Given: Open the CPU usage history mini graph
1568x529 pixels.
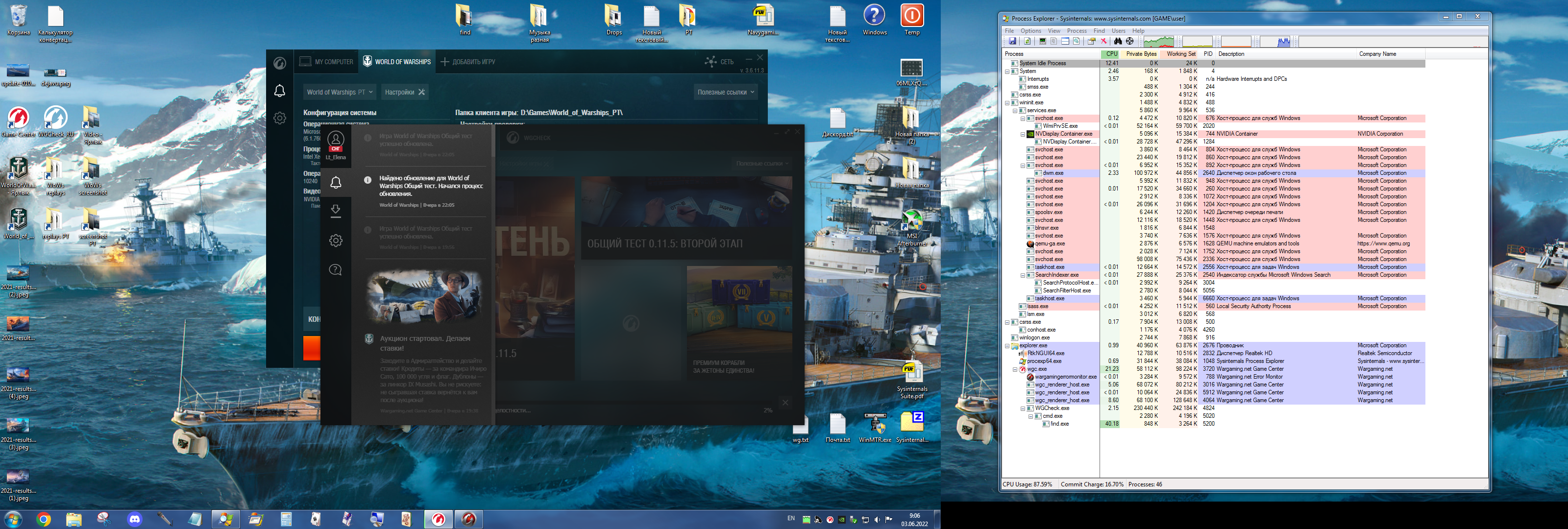Looking at the screenshot, I should click(x=1159, y=42).
